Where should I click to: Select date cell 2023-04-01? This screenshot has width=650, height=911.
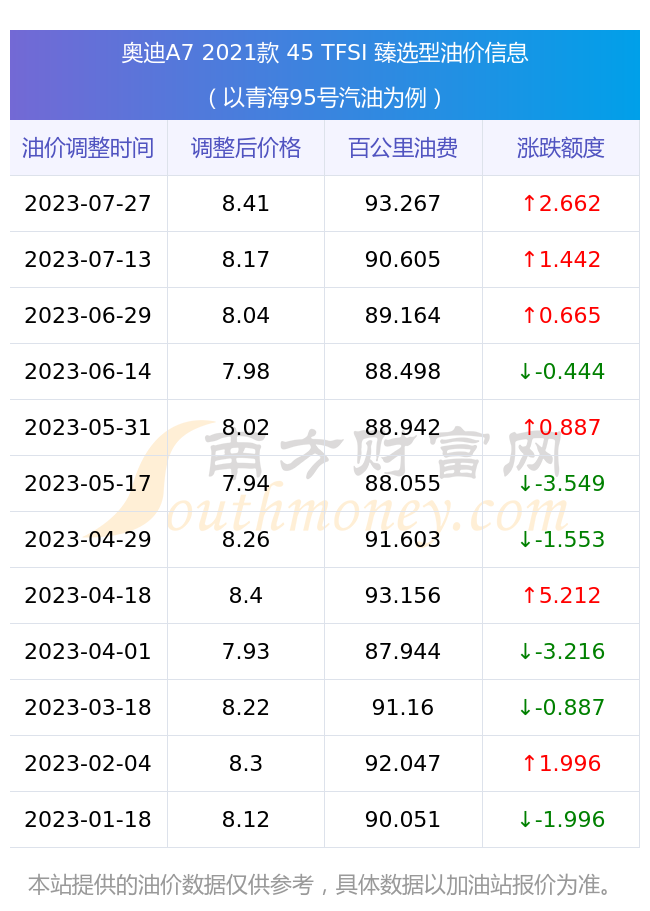[x=88, y=651]
